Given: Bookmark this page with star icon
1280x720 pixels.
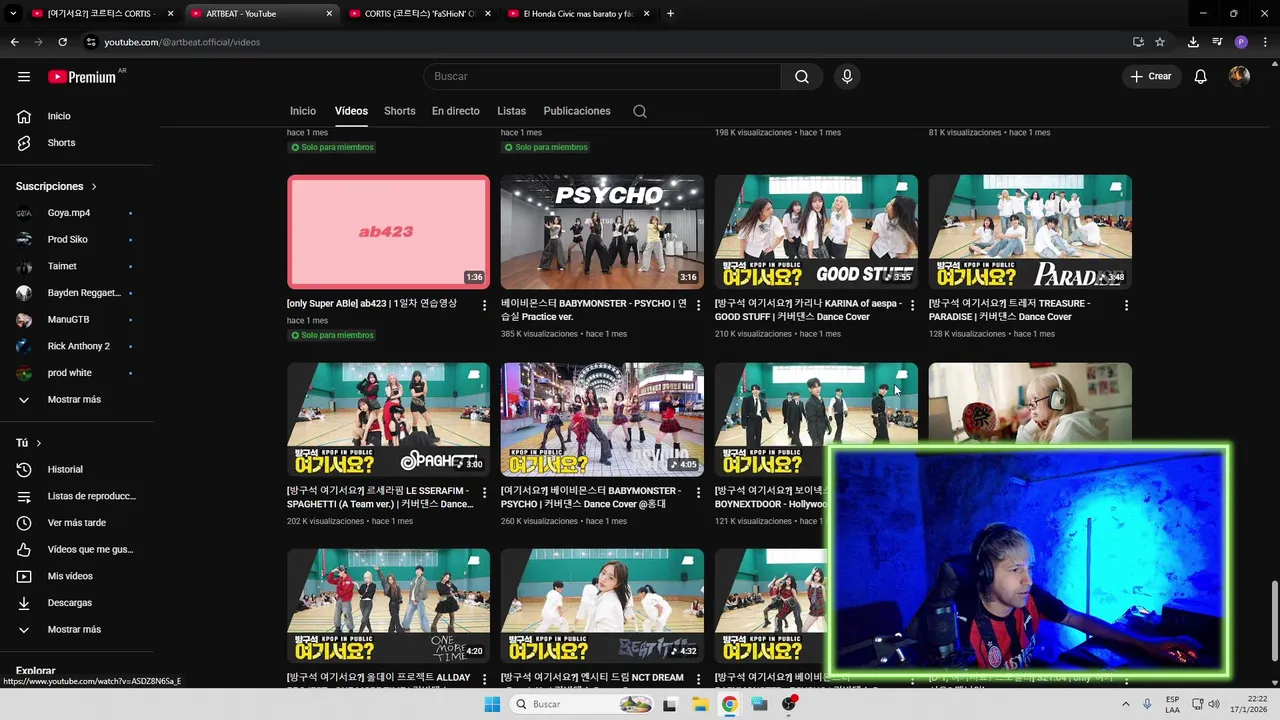Looking at the screenshot, I should [1160, 42].
